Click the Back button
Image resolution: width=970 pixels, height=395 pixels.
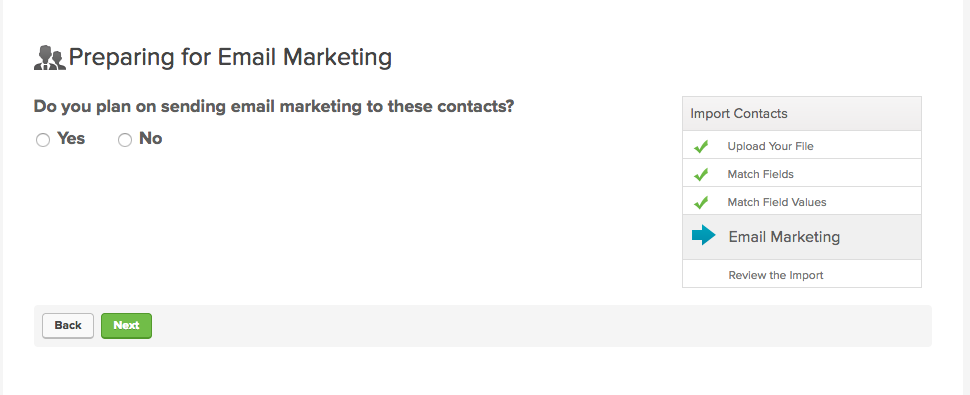click(x=68, y=326)
